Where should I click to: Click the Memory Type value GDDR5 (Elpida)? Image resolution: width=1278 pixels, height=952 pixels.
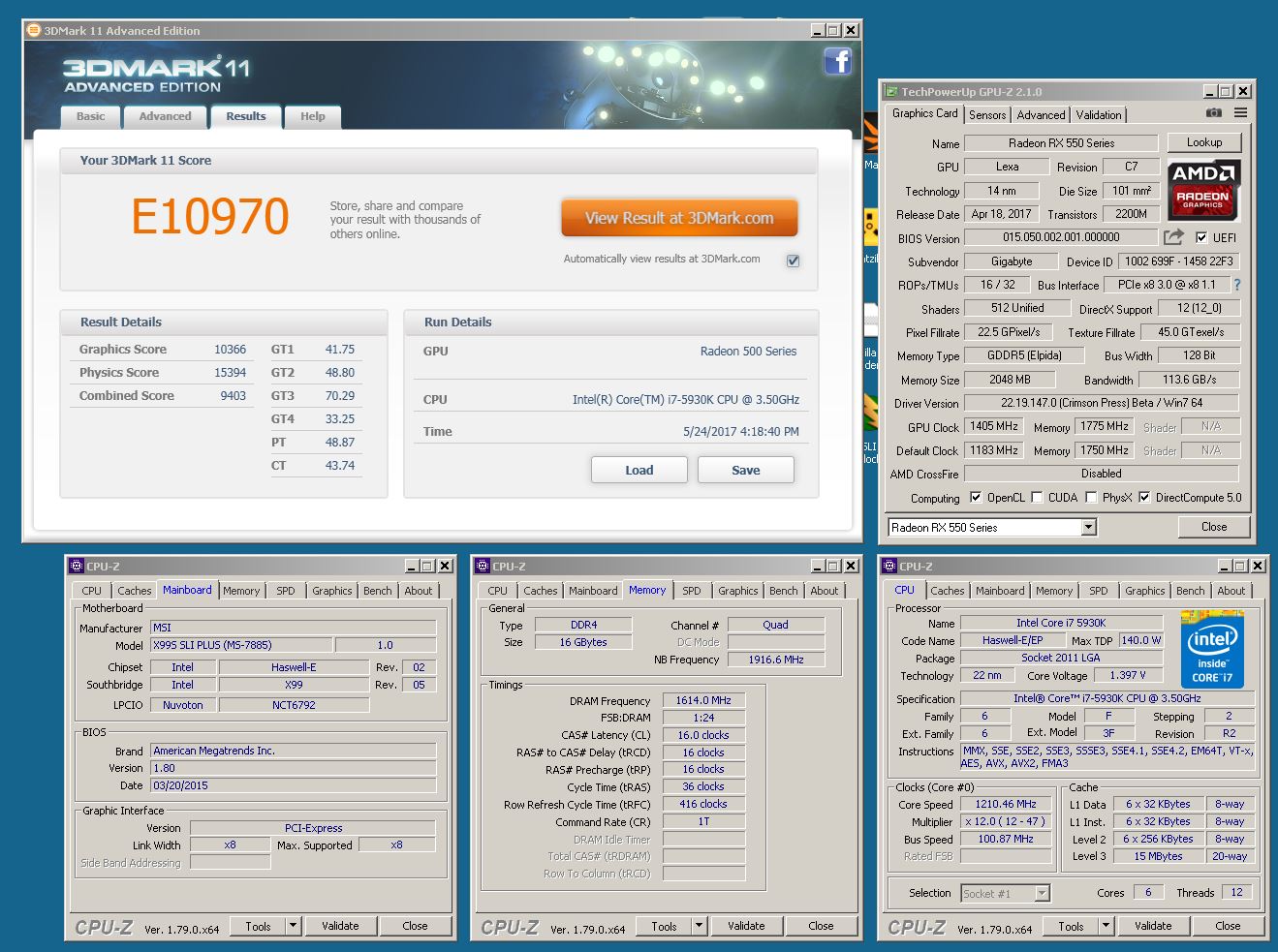[1024, 355]
